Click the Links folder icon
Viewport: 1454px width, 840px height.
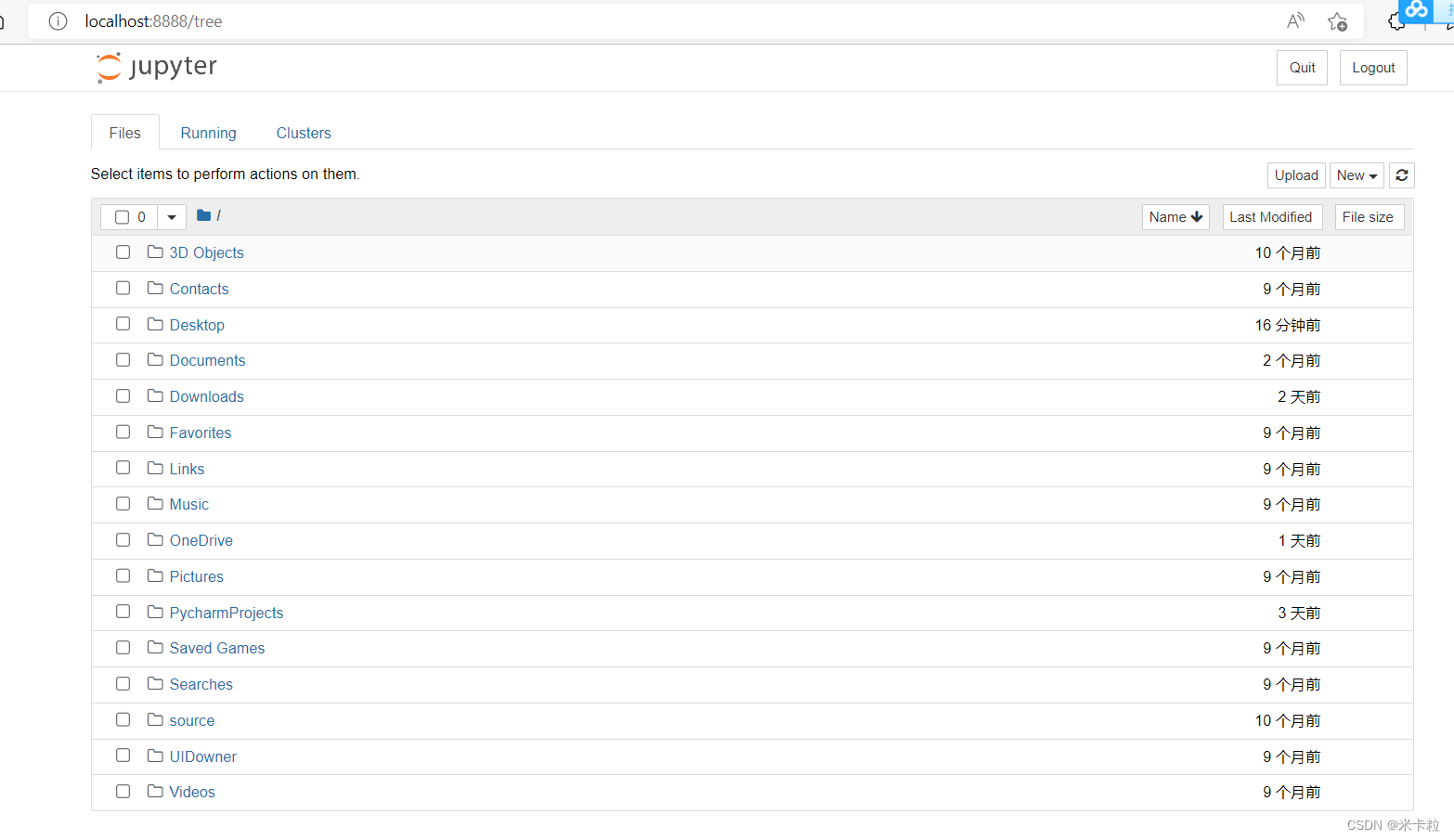click(155, 468)
